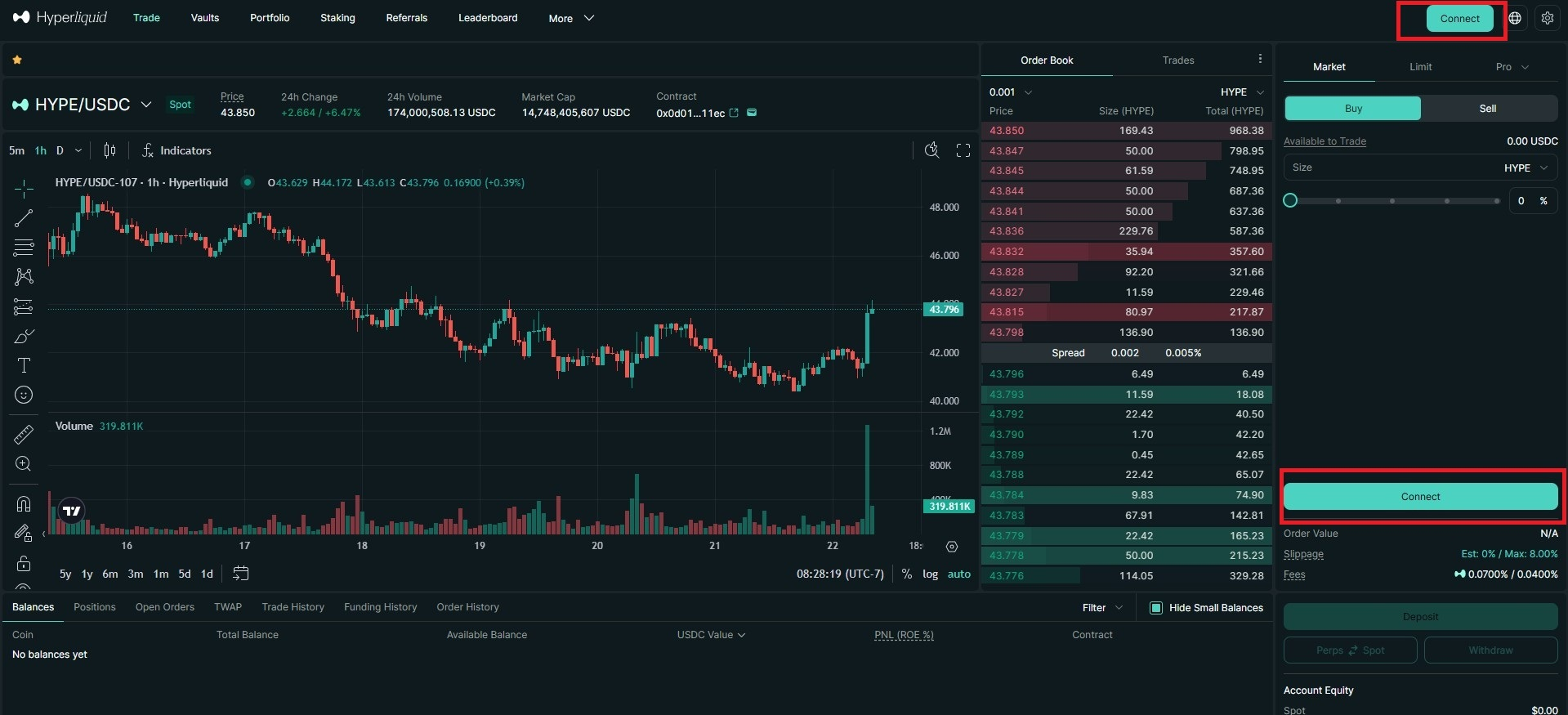
Task: Open chart quick search icon
Action: [931, 150]
